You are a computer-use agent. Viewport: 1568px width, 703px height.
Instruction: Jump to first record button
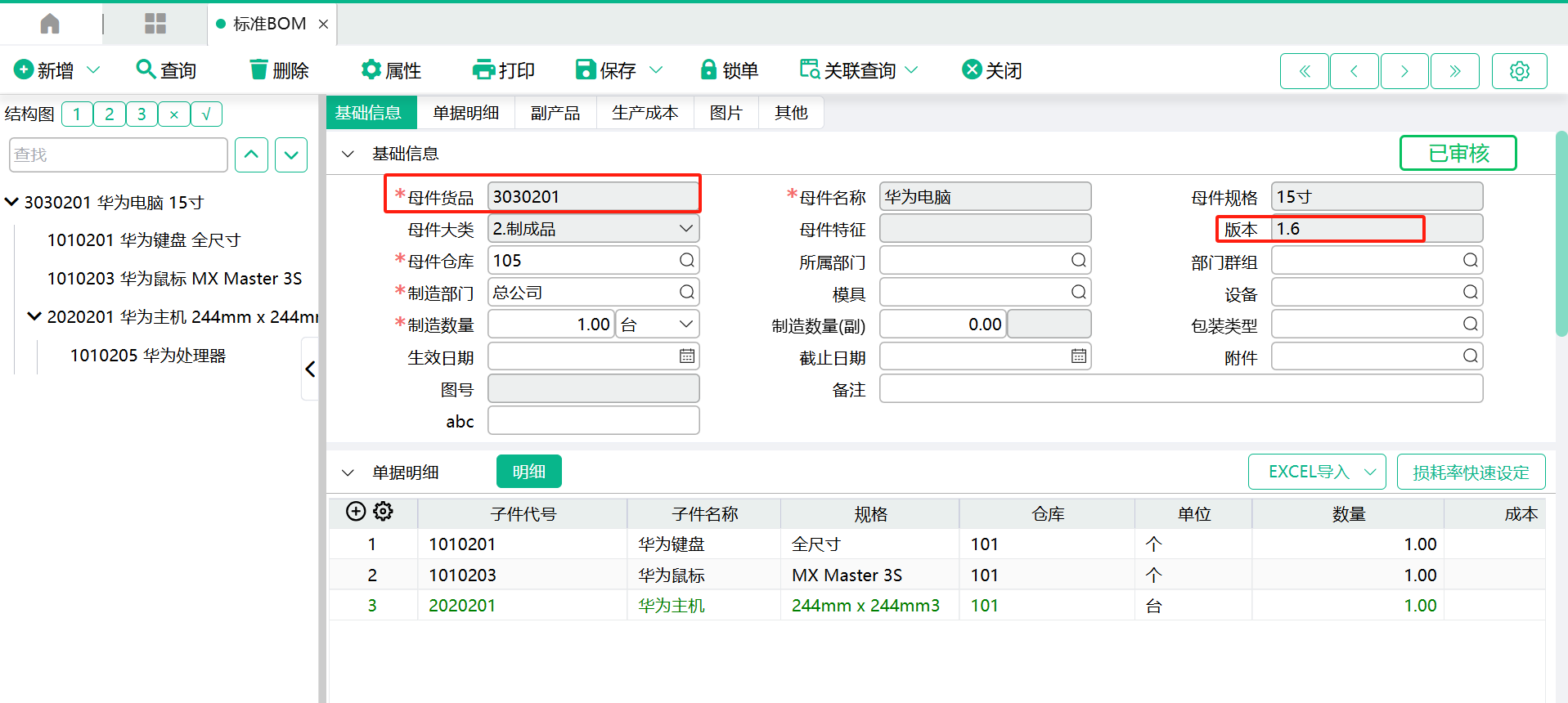click(1305, 71)
